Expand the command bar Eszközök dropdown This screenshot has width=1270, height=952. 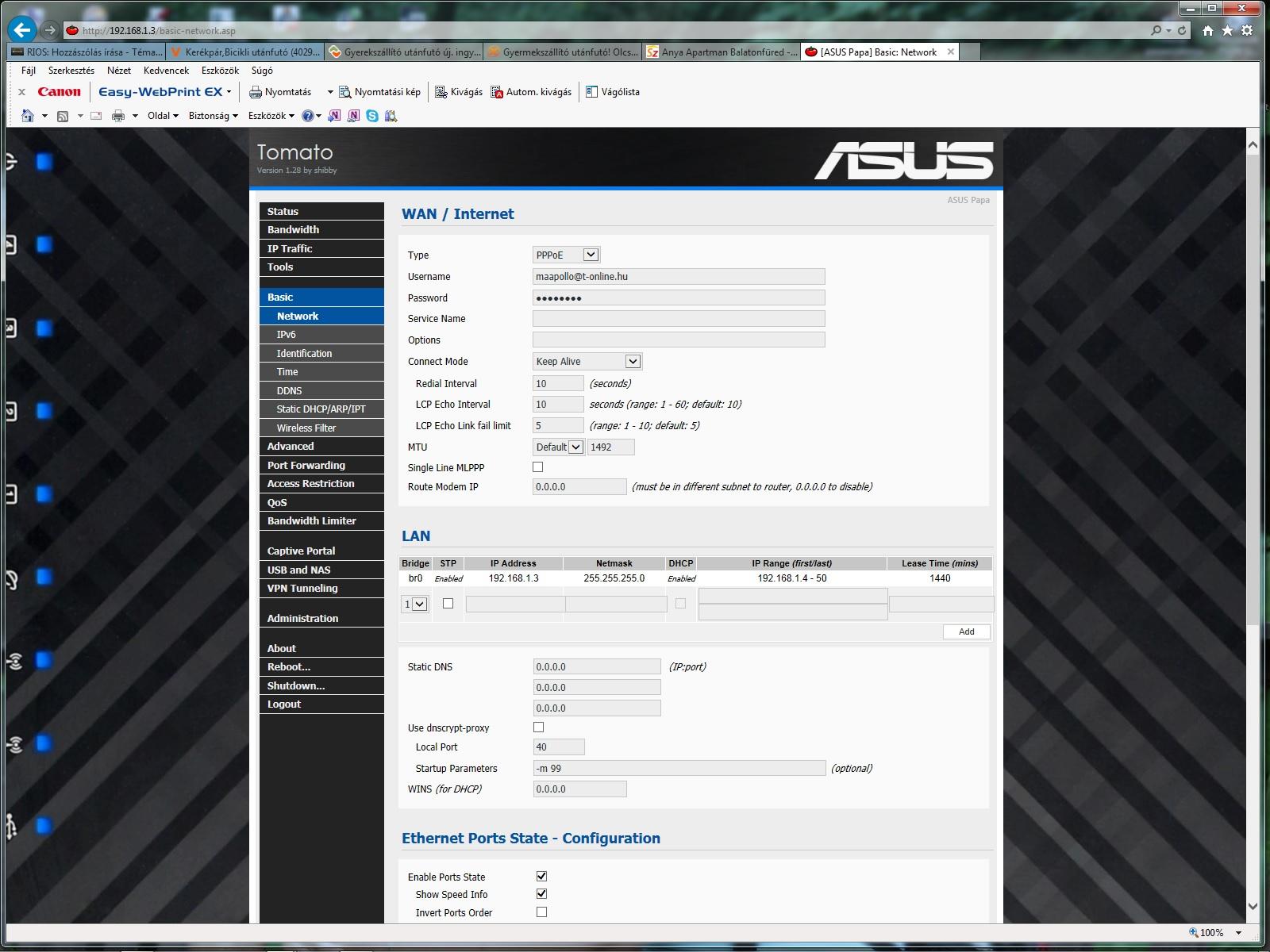(x=271, y=116)
